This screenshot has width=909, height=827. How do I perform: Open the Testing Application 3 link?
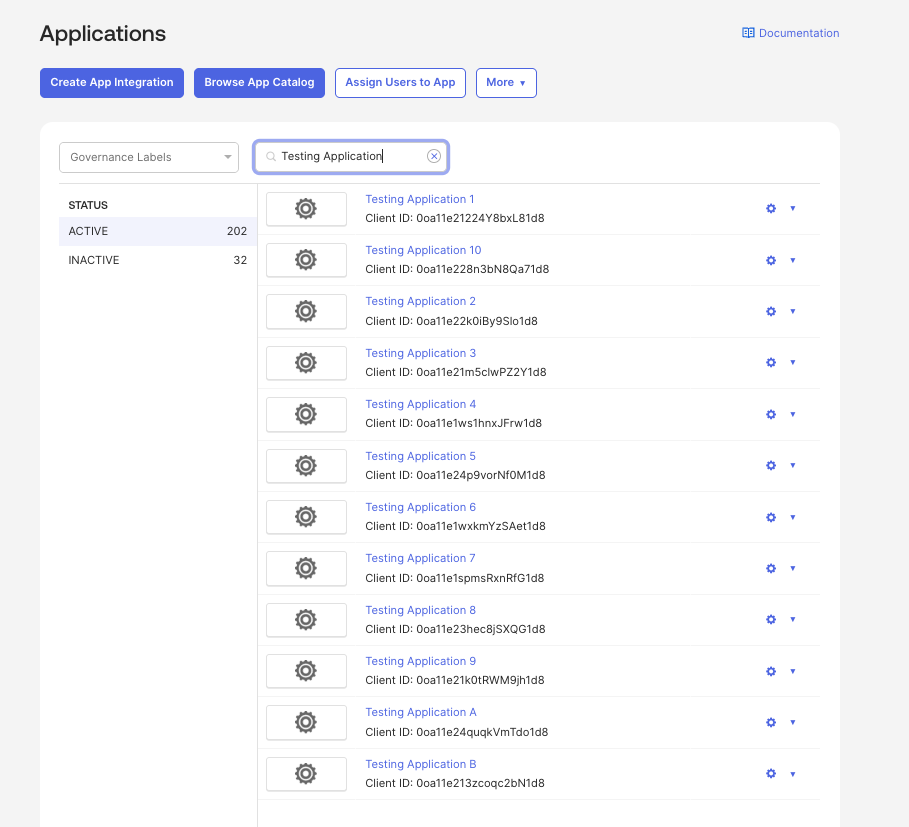[420, 354]
